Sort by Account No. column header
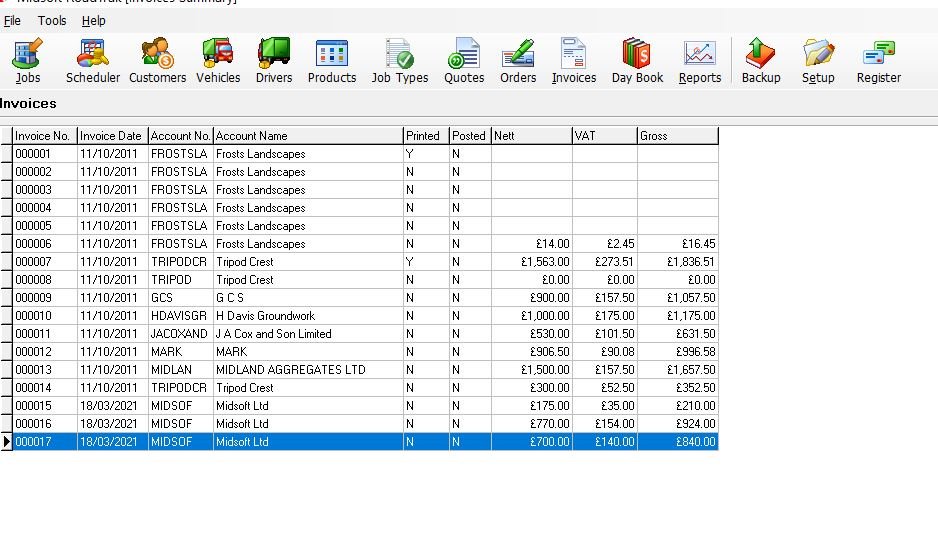This screenshot has height=544, width=938. click(x=181, y=136)
